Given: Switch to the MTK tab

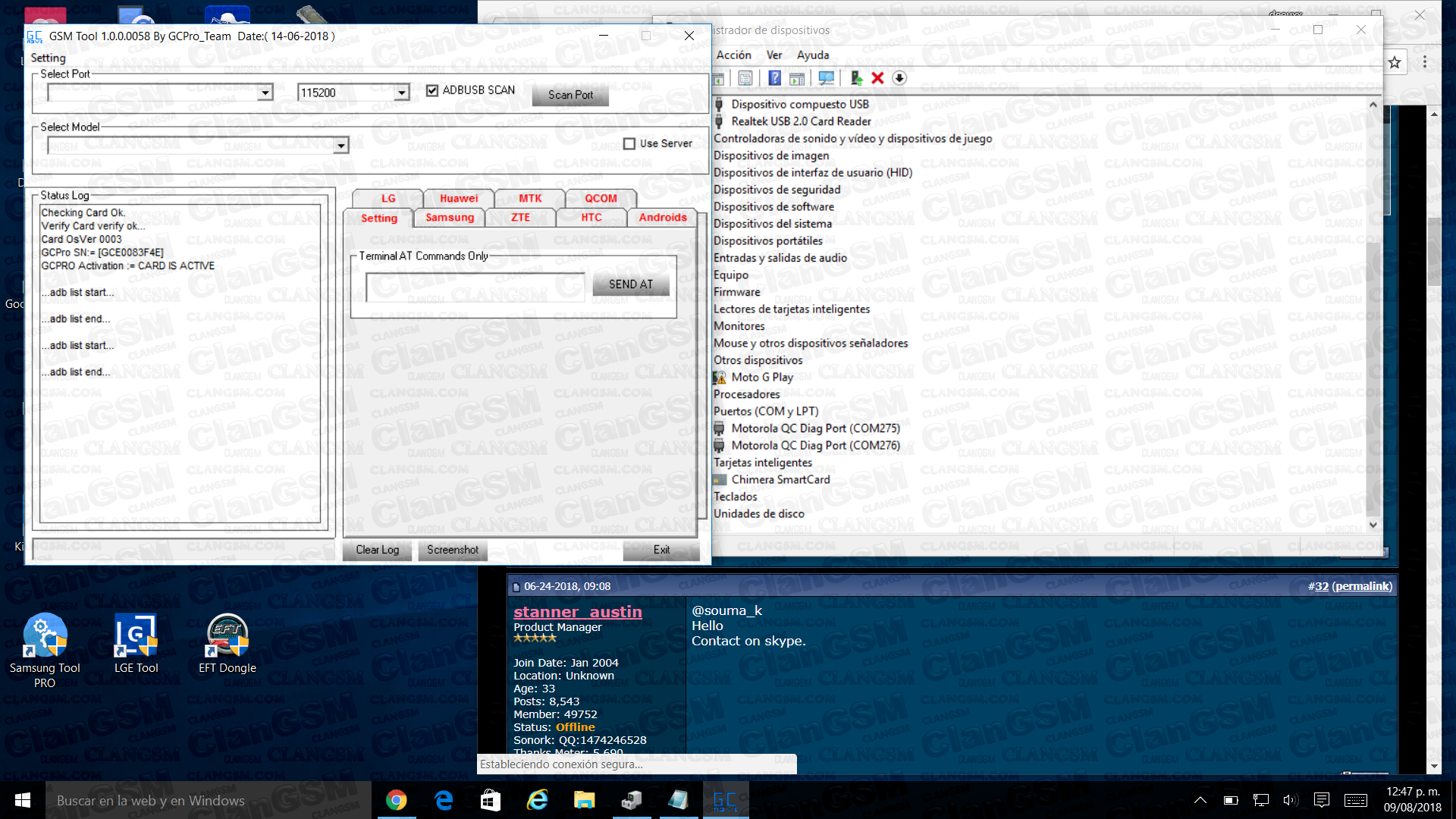Looking at the screenshot, I should 530,199.
